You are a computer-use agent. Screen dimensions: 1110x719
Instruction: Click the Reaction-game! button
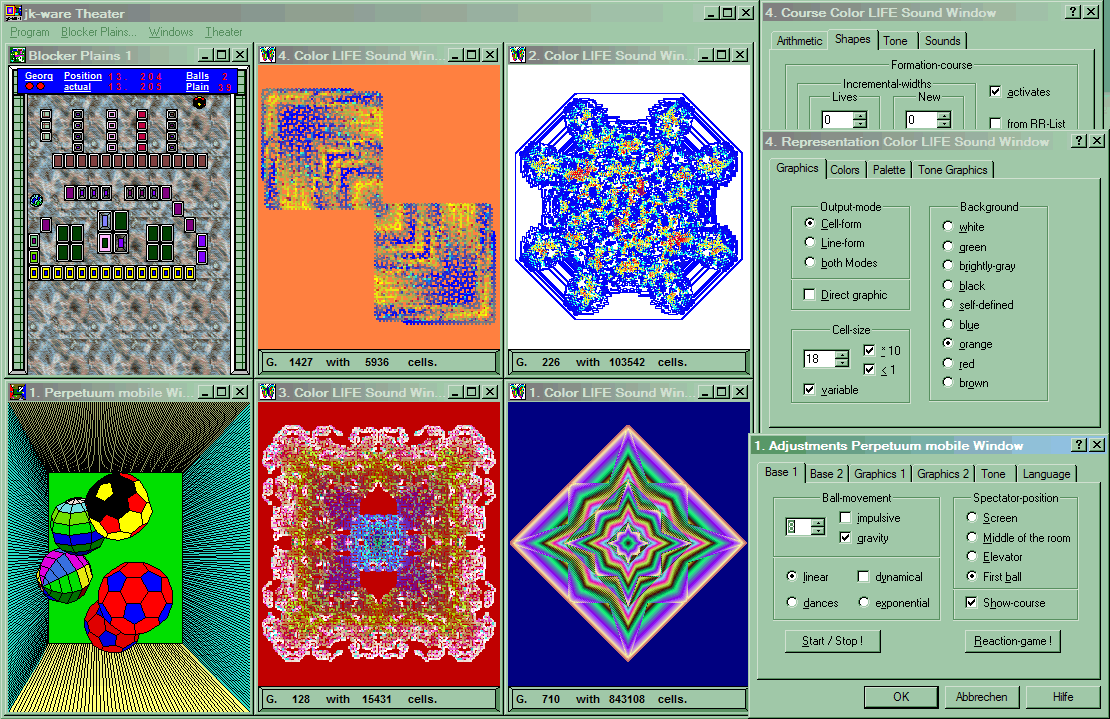point(1013,641)
